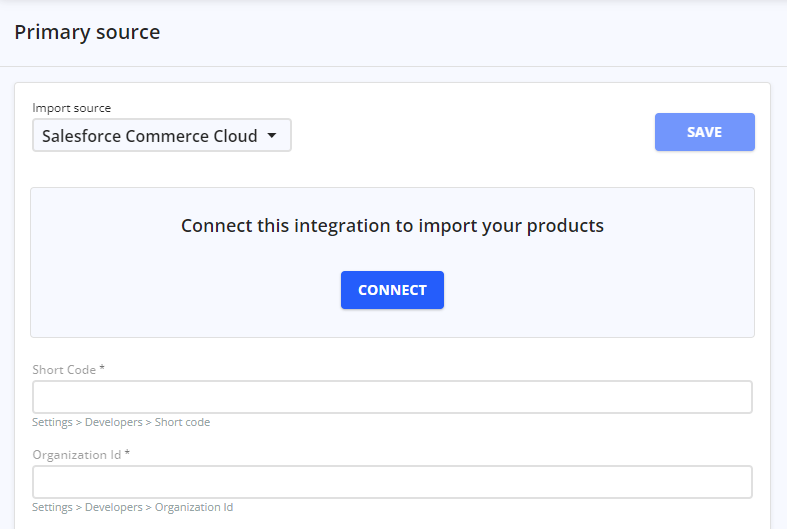
Task: Click the 'Settings > Developers > Short code' hint
Action: tap(121, 422)
